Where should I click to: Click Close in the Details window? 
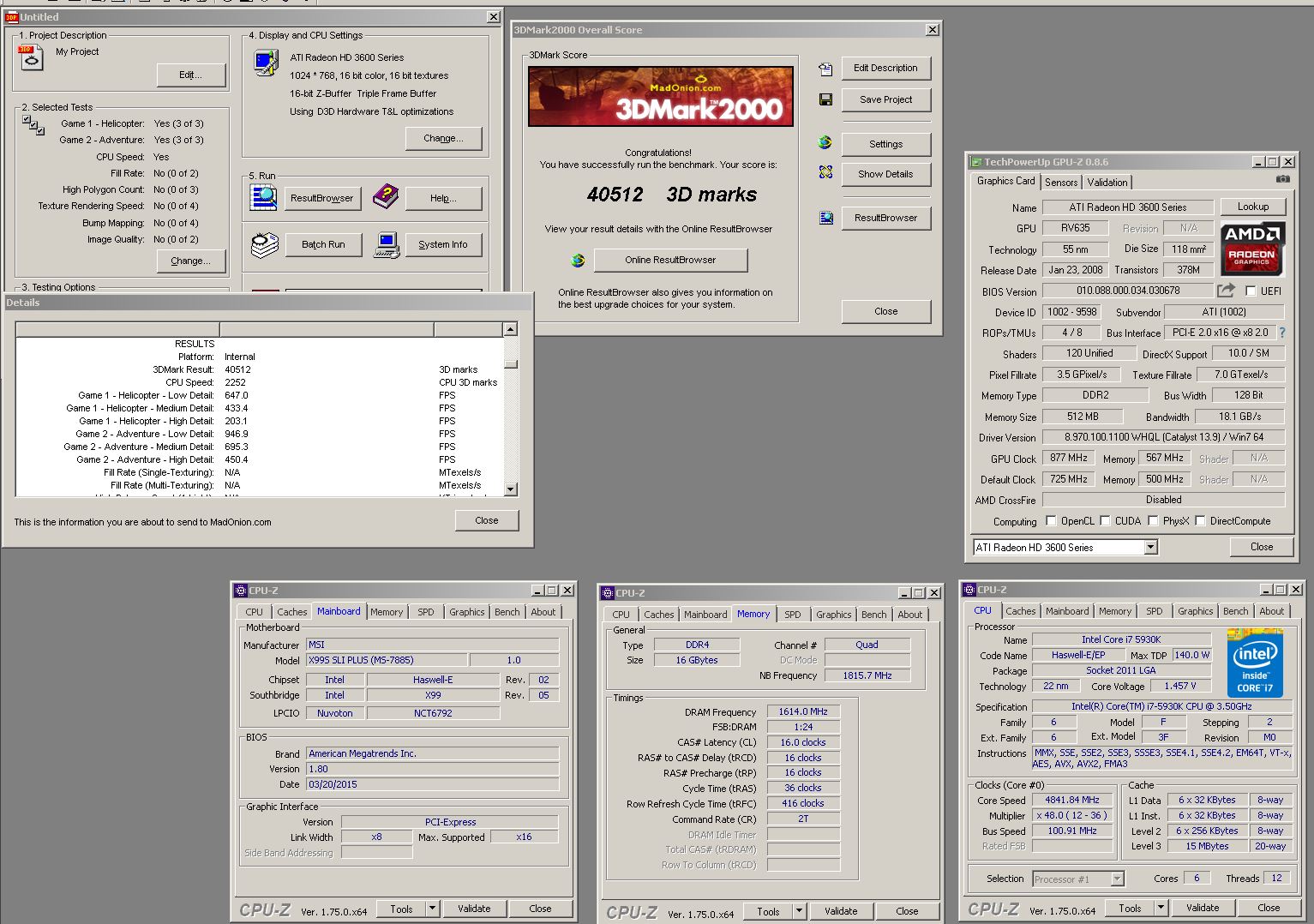point(486,520)
